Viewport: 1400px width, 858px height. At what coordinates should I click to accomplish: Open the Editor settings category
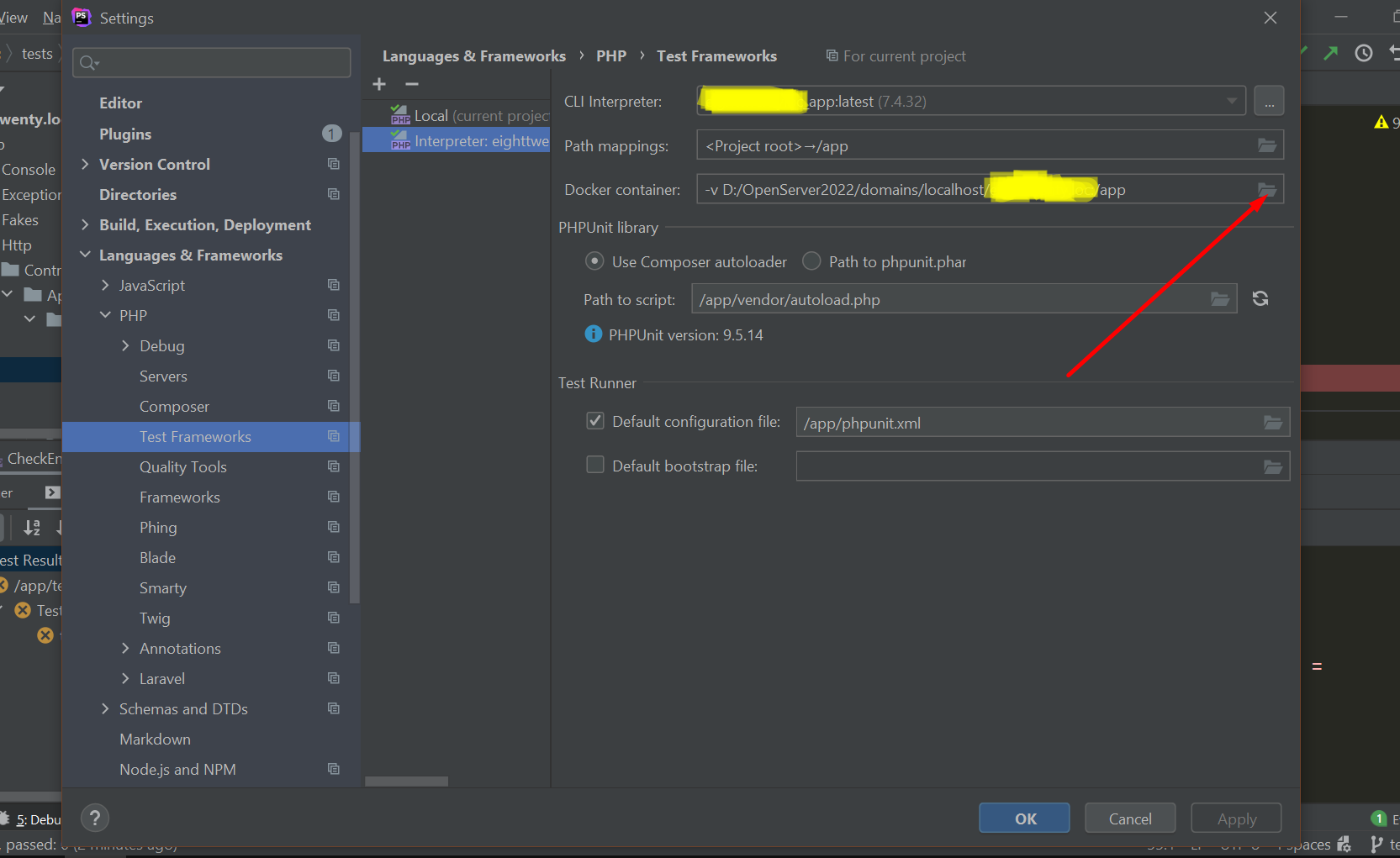coord(121,103)
